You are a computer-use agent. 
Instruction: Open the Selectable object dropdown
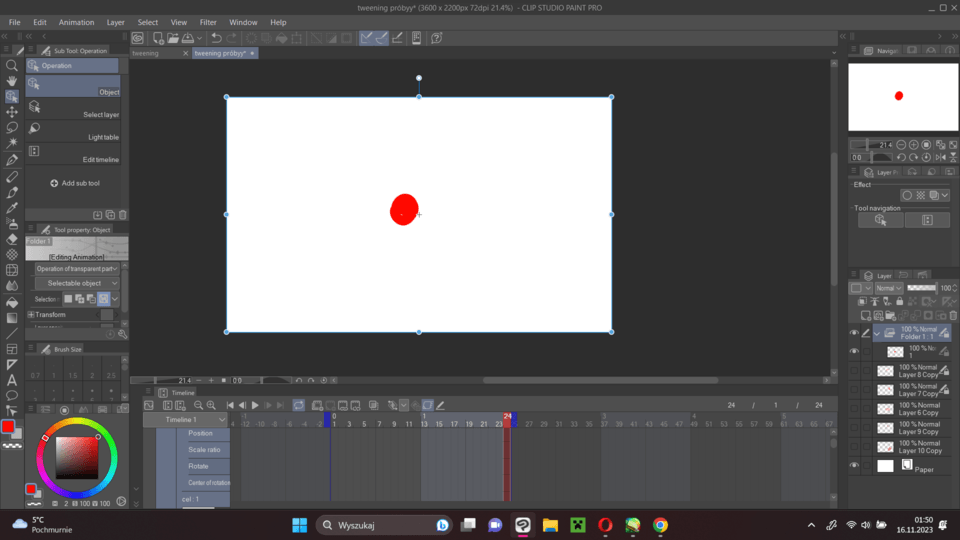pyautogui.click(x=77, y=283)
